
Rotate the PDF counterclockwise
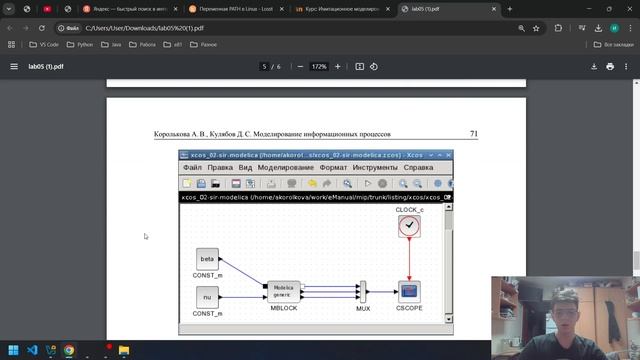[x=374, y=67]
